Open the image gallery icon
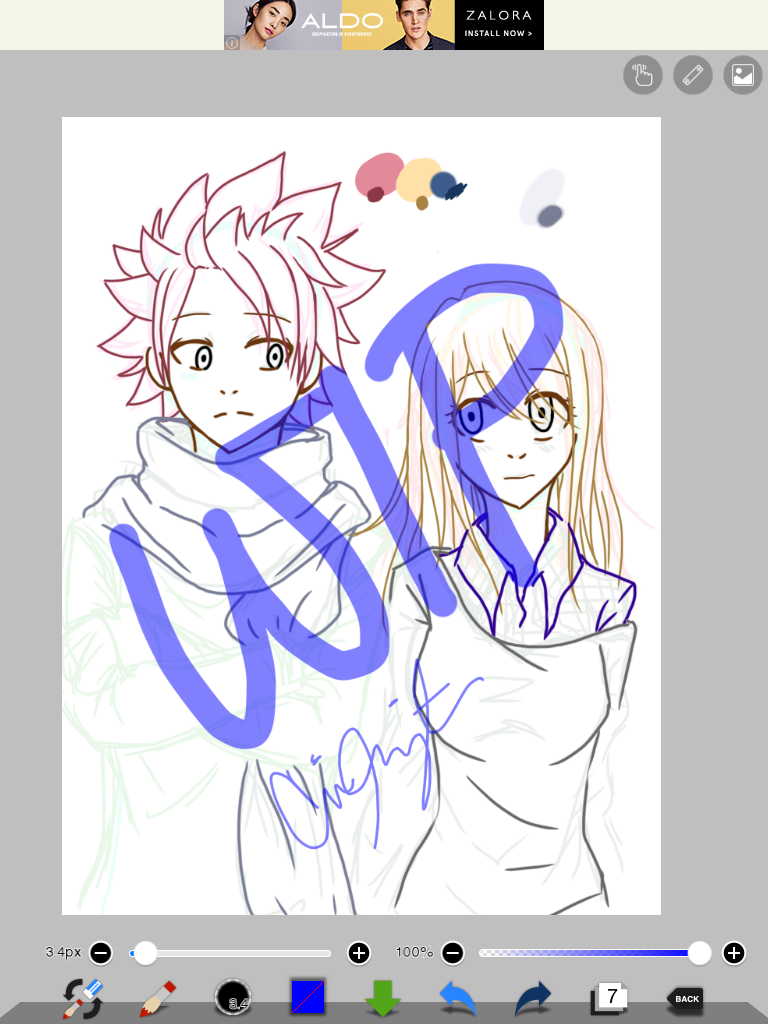This screenshot has width=768, height=1024. (x=743, y=75)
